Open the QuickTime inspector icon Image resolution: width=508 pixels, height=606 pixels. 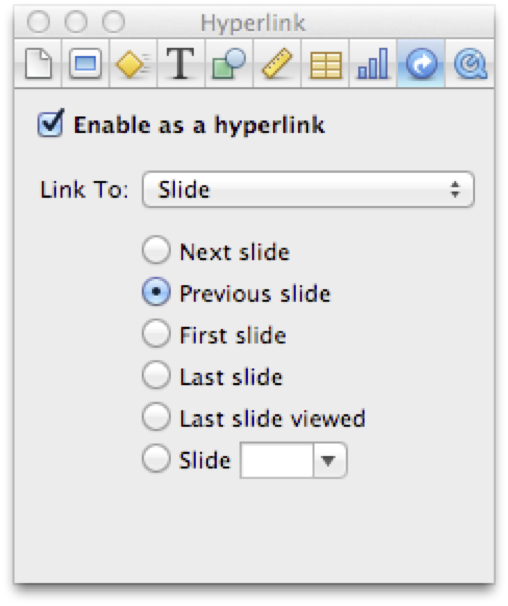469,64
